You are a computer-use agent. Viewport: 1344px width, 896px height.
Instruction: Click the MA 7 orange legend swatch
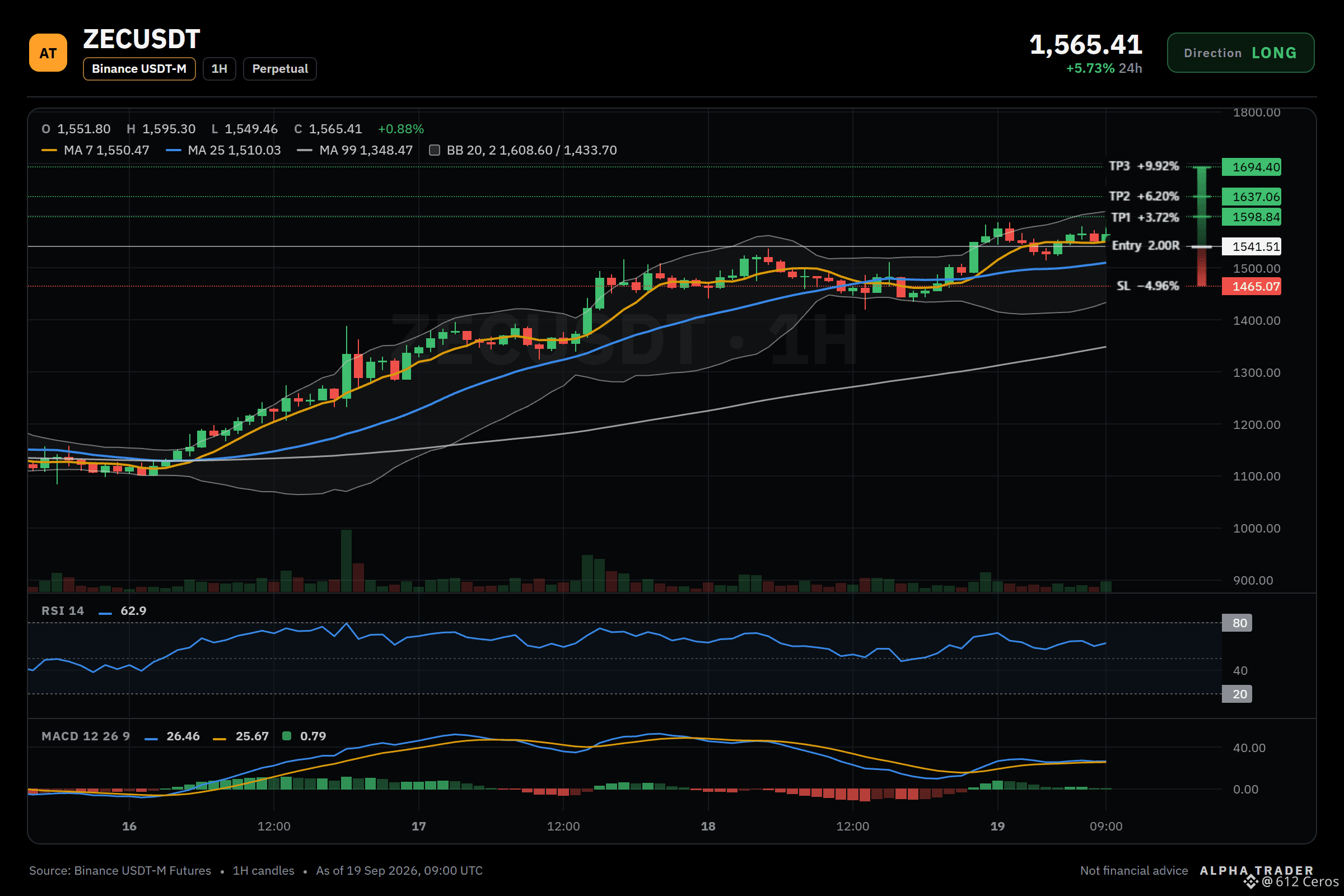[x=49, y=150]
